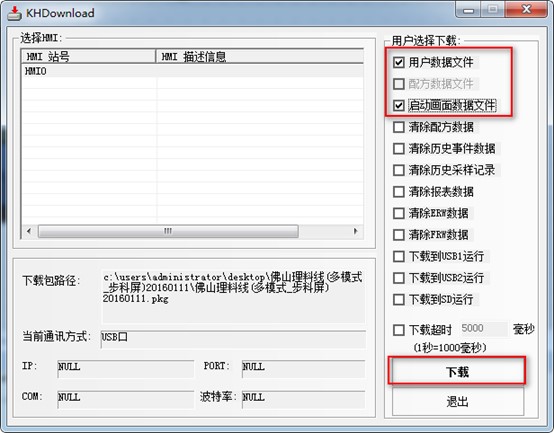Viewport: 554px width, 433px height.
Task: Select 下载到SD运行 checkbox
Action: tap(399, 299)
